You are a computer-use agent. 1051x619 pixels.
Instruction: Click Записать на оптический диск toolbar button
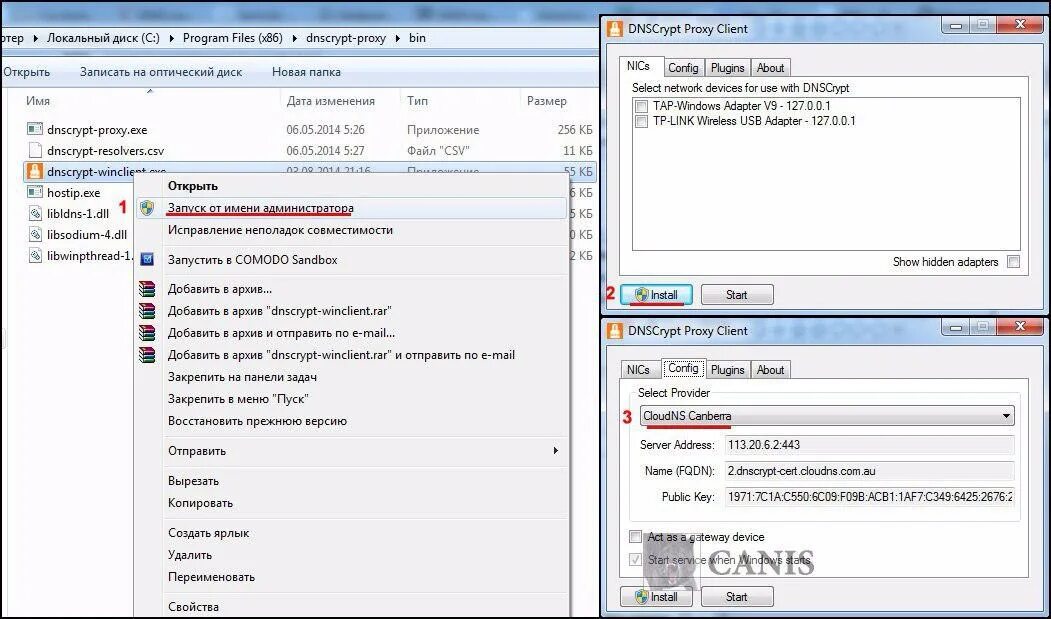pos(161,72)
